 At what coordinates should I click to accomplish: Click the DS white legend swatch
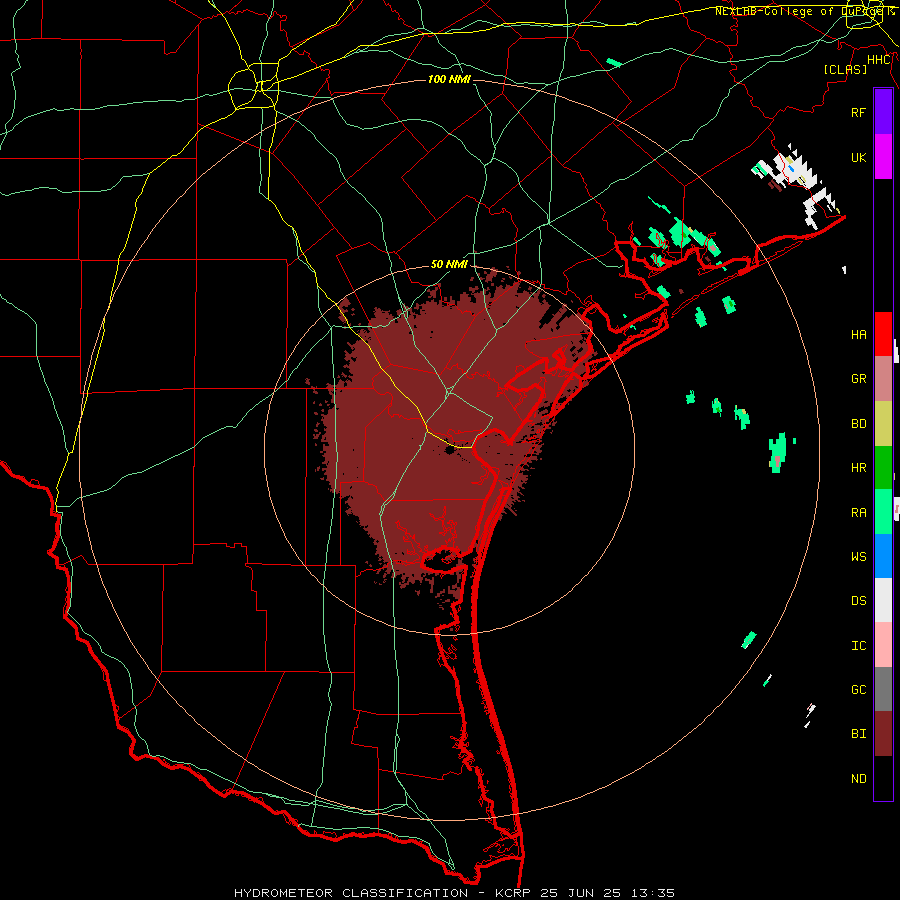(x=883, y=600)
